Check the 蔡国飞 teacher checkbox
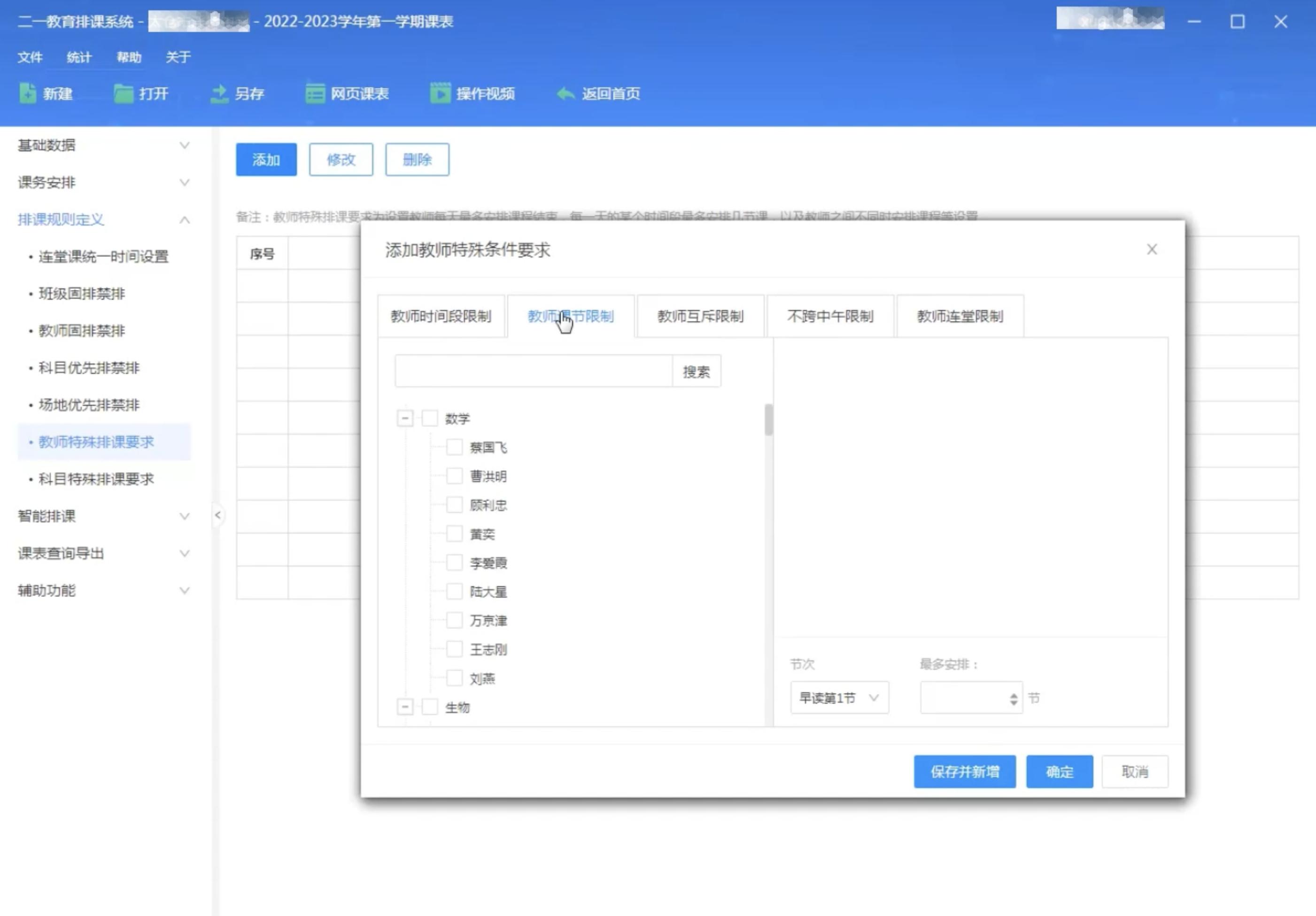The width and height of the screenshot is (1316, 916). tap(455, 447)
